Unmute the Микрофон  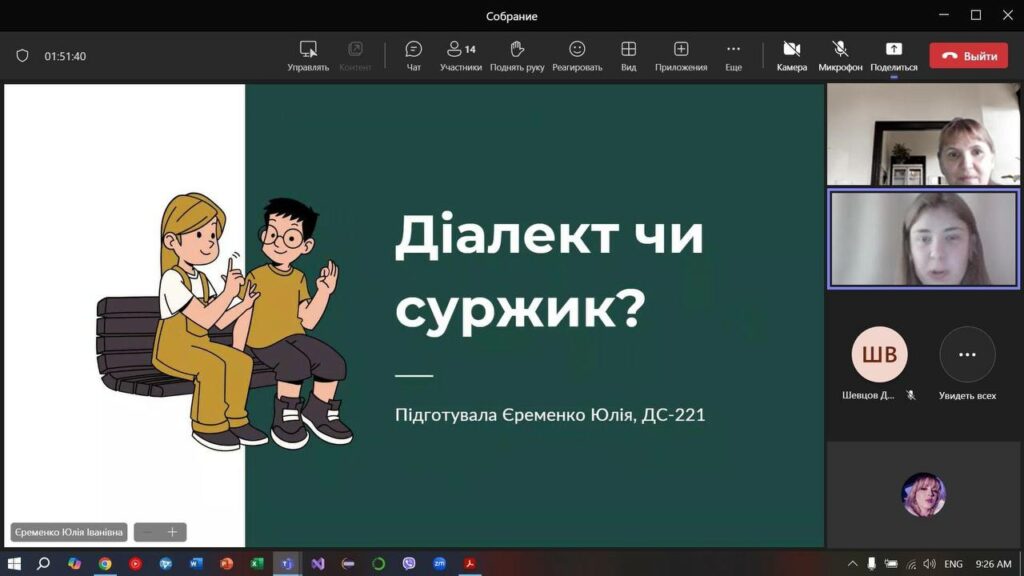(840, 55)
